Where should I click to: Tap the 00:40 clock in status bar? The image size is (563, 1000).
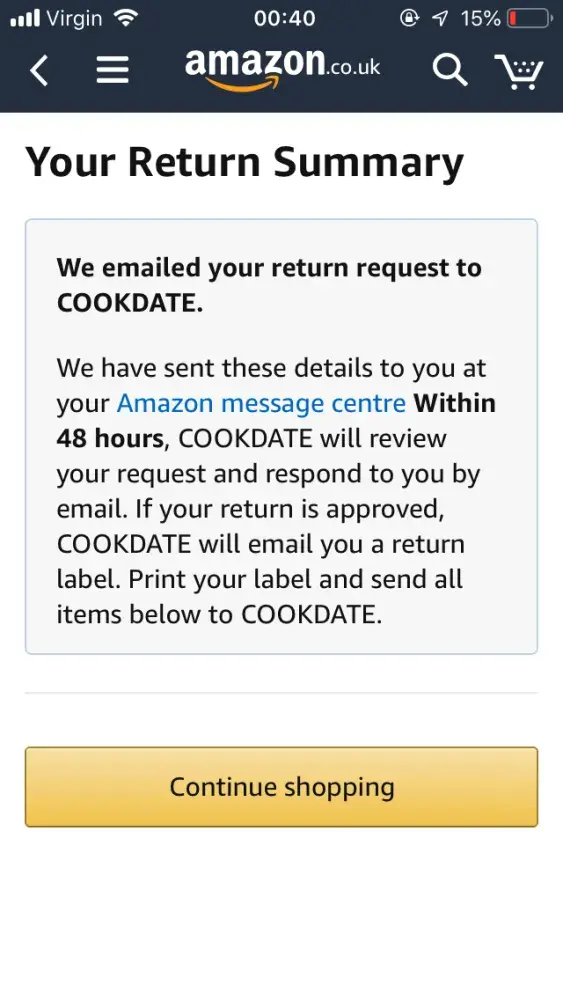tap(284, 18)
